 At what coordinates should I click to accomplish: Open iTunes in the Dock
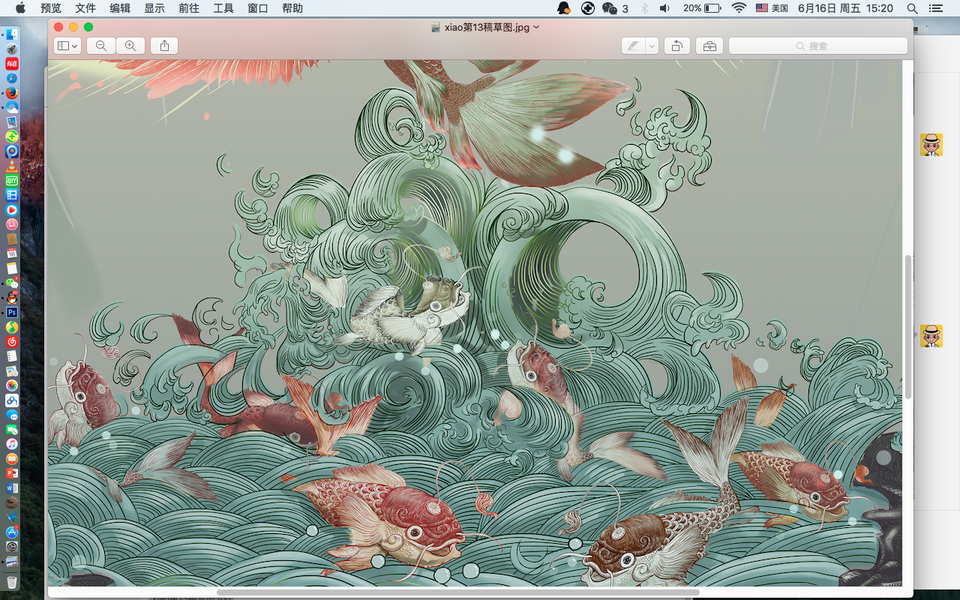click(x=12, y=444)
